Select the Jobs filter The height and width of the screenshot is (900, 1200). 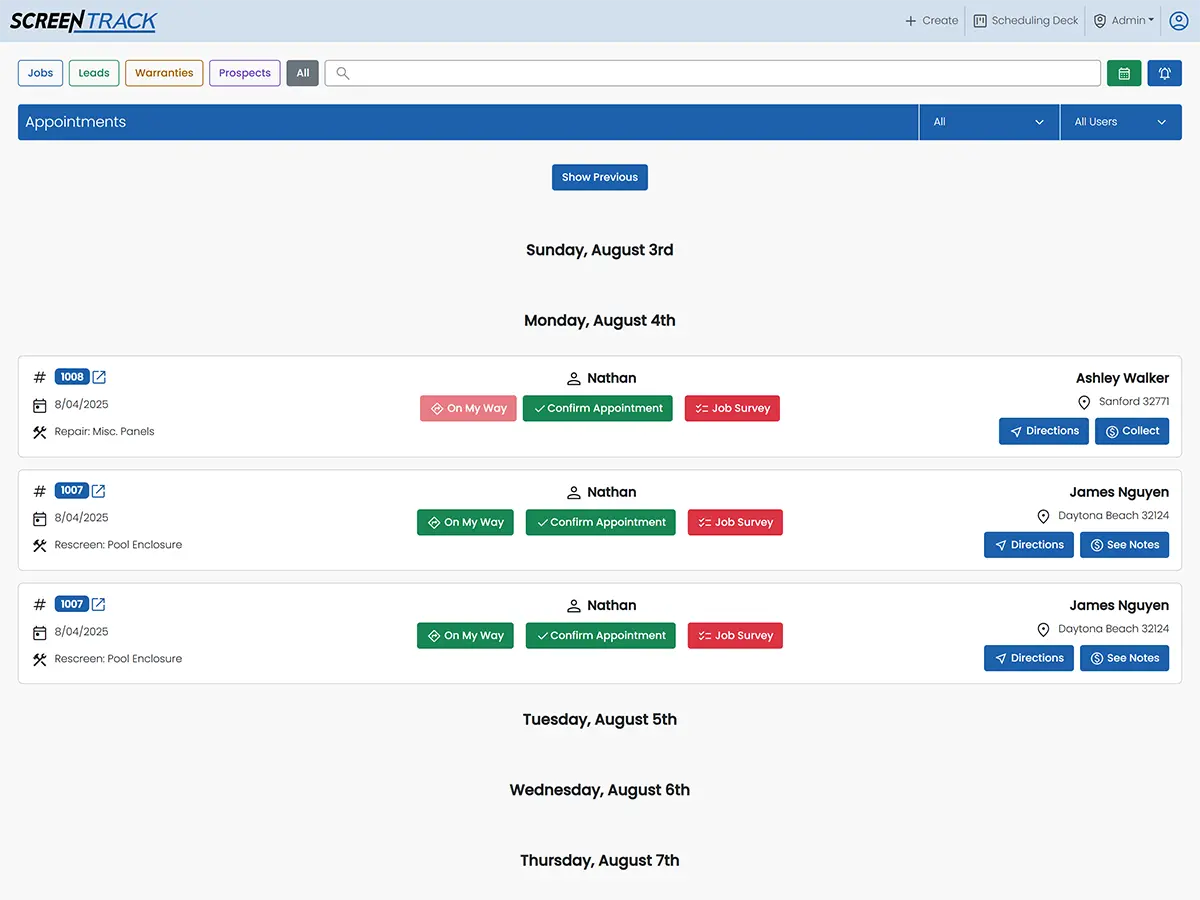coord(41,73)
